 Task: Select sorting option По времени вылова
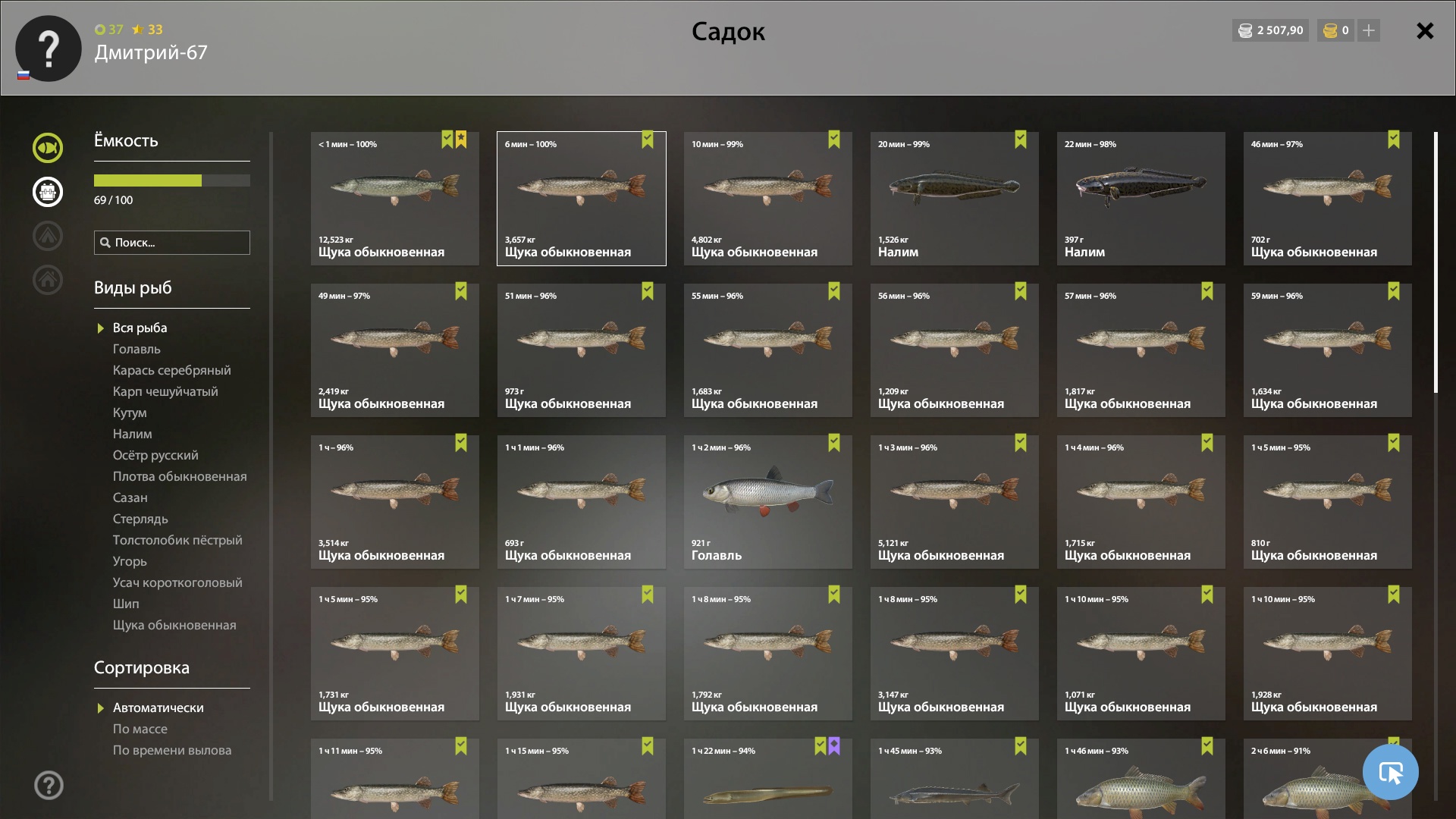coord(172,750)
